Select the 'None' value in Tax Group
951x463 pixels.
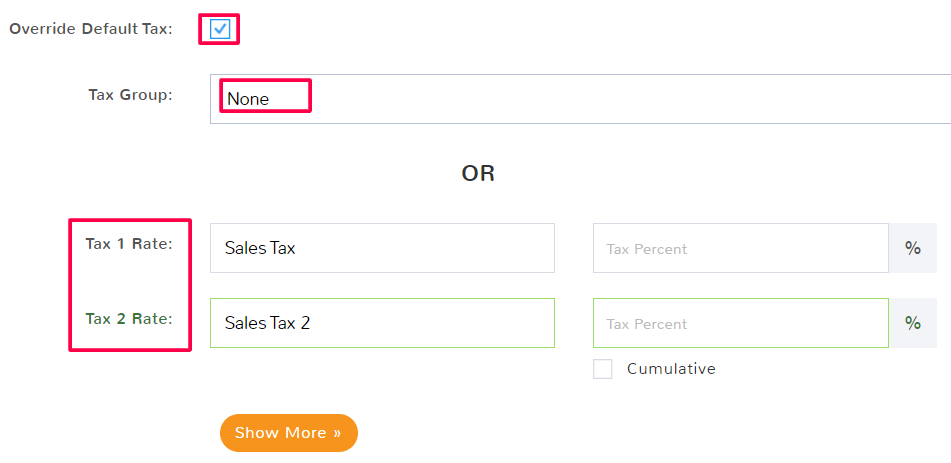[x=248, y=99]
